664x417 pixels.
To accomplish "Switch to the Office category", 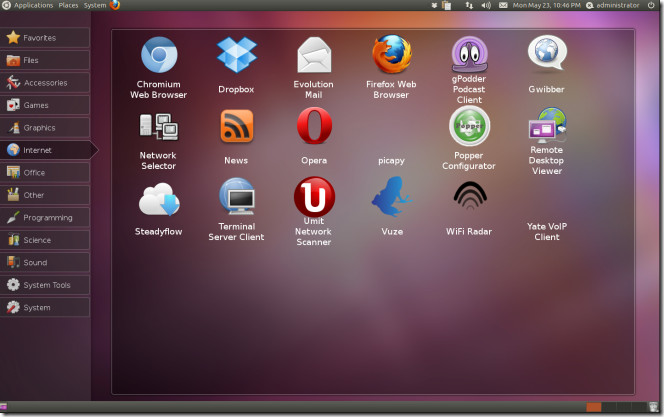I will click(45, 172).
